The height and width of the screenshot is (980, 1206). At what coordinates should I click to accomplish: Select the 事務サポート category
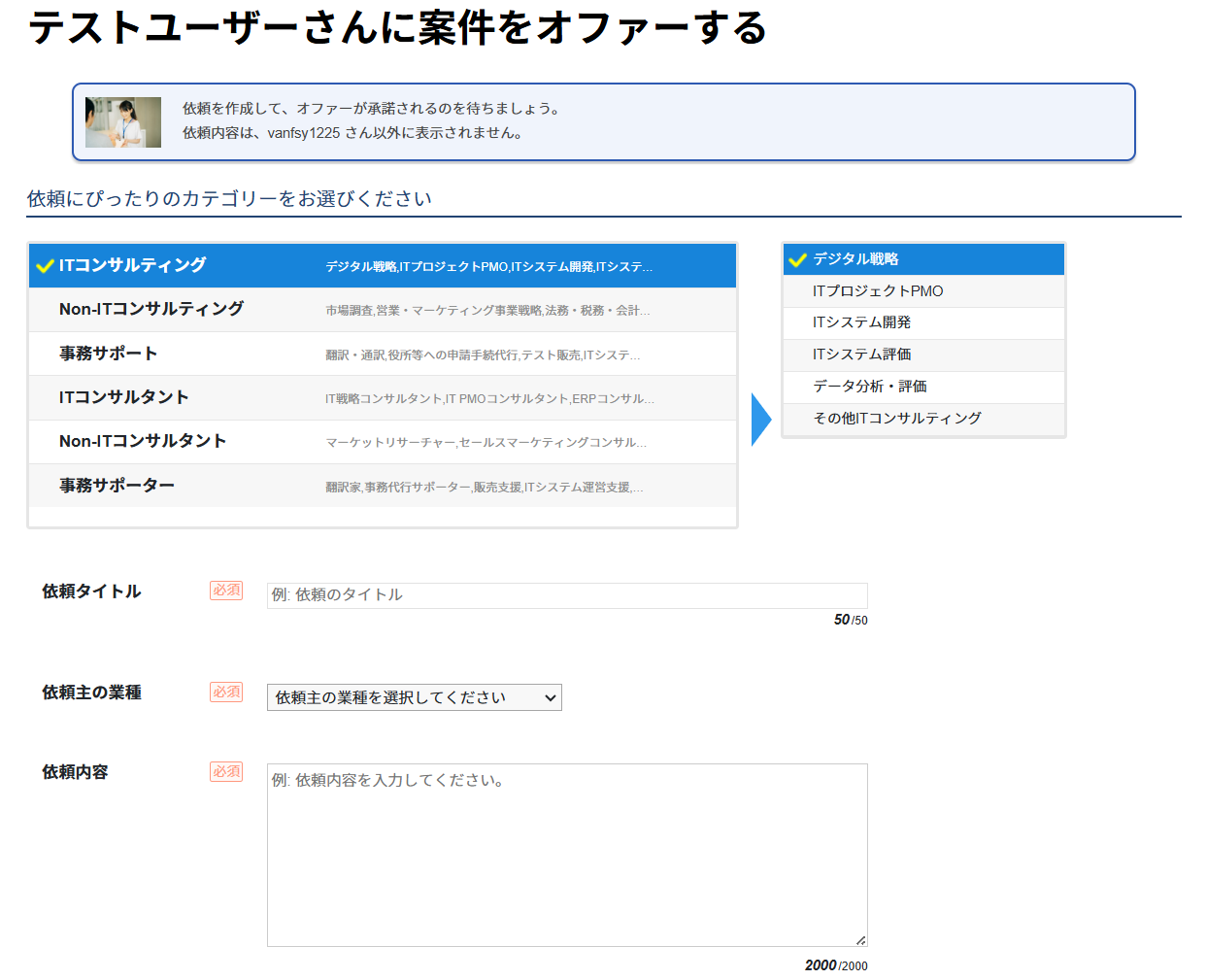coord(383,354)
